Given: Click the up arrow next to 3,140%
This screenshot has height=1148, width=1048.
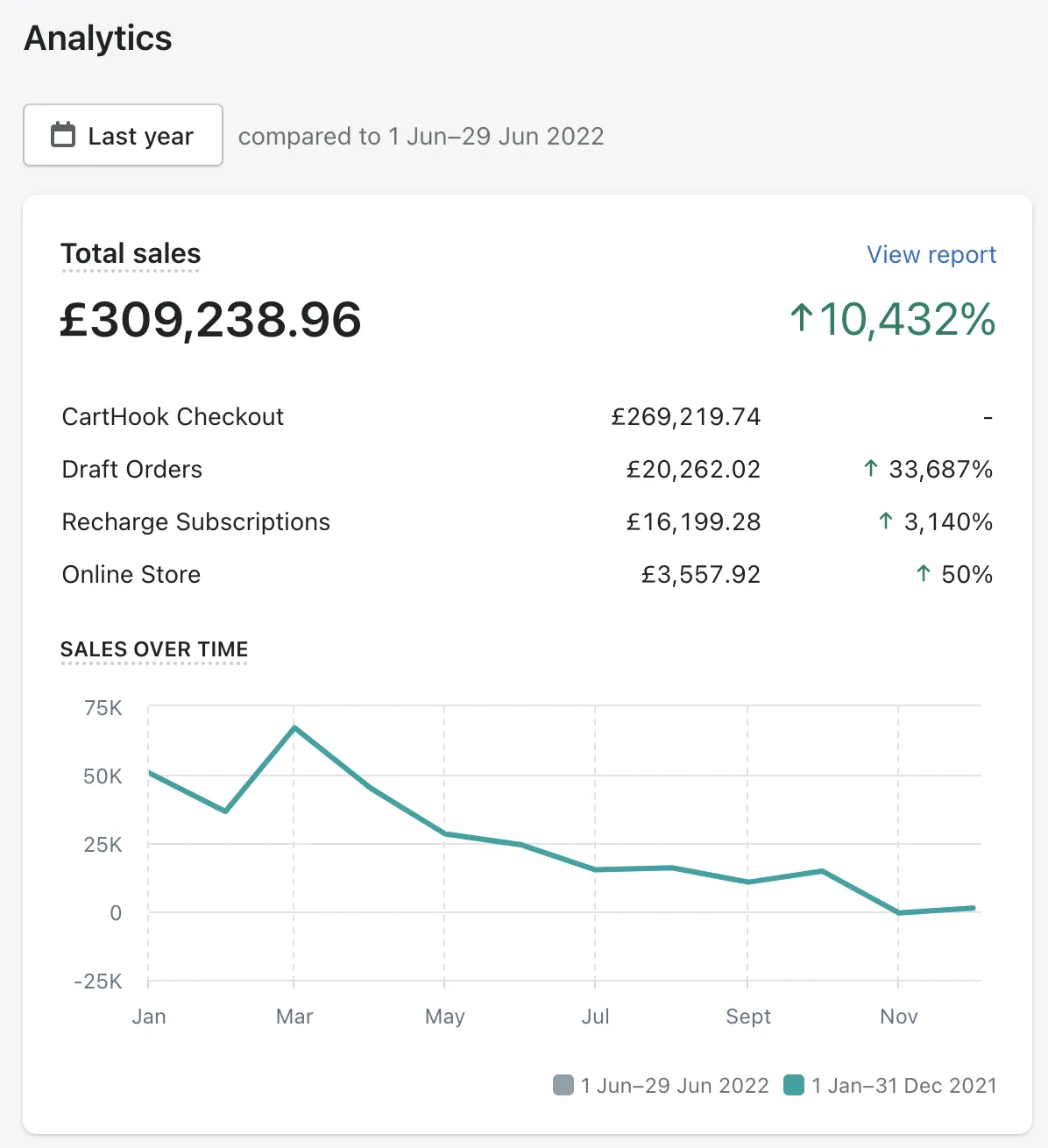Looking at the screenshot, I should point(885,521).
